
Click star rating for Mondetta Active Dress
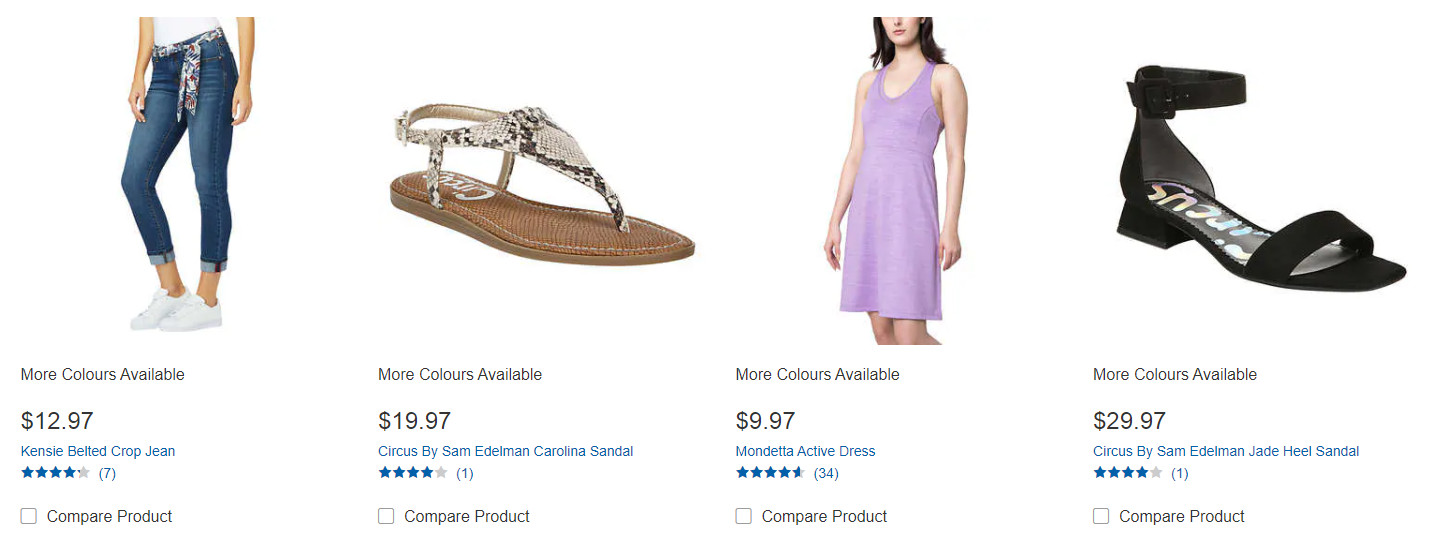coord(770,473)
